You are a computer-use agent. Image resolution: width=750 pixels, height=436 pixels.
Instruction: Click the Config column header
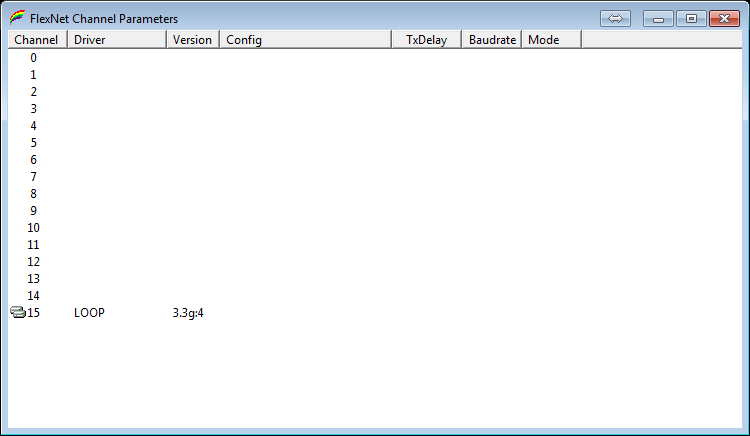click(x=306, y=40)
